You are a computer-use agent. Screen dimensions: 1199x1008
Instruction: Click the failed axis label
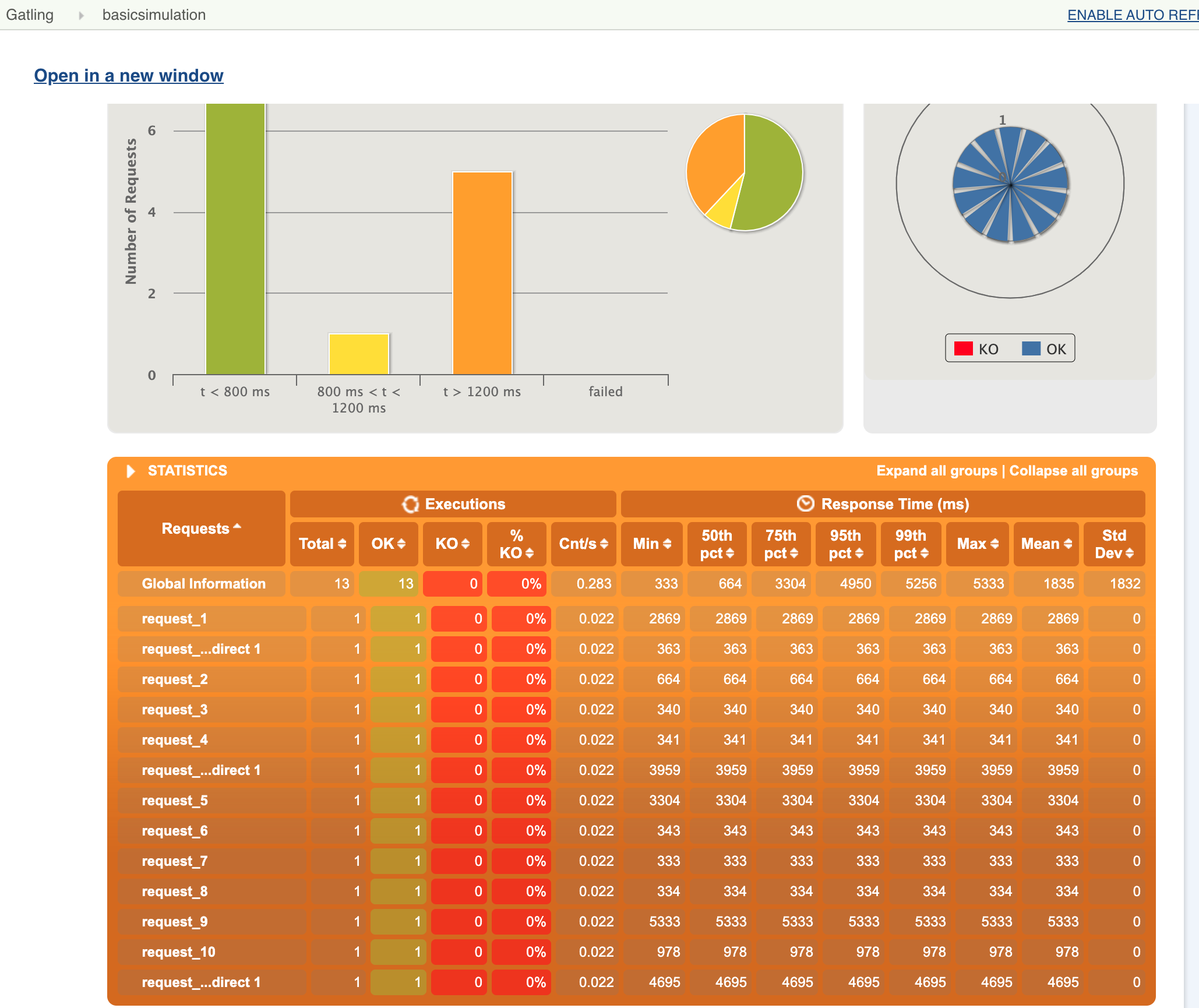pos(605,392)
